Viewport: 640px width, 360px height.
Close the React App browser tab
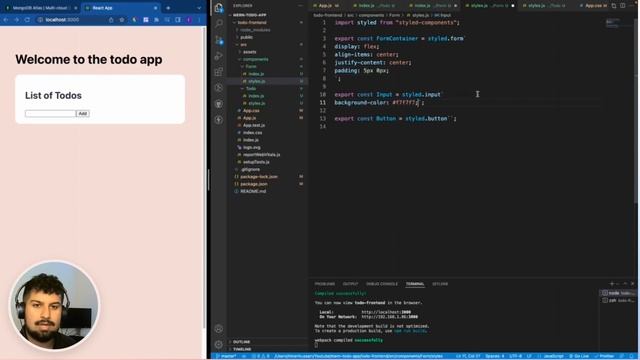click(x=156, y=8)
